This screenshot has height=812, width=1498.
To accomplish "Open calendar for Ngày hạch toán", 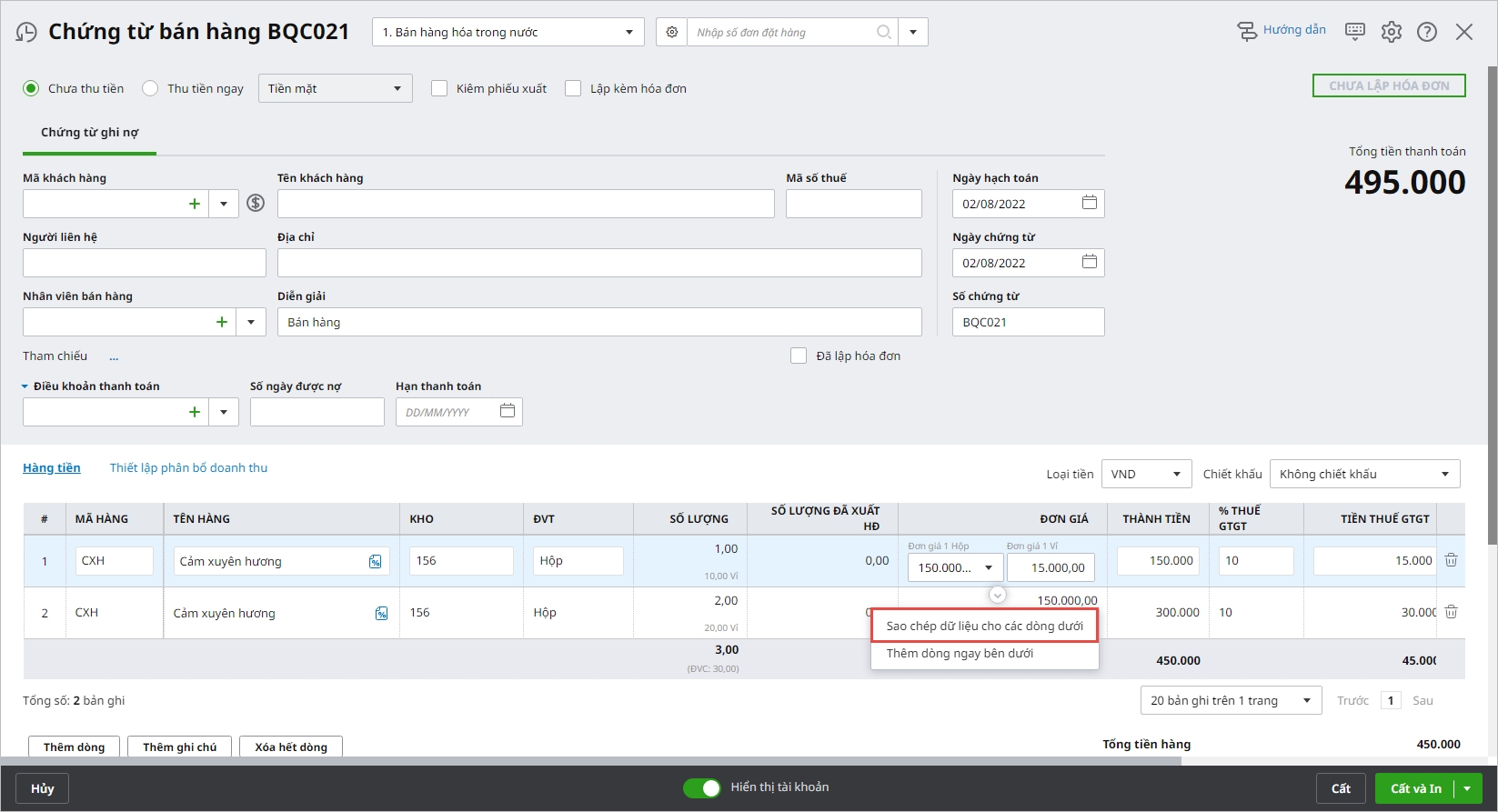I will click(1089, 203).
